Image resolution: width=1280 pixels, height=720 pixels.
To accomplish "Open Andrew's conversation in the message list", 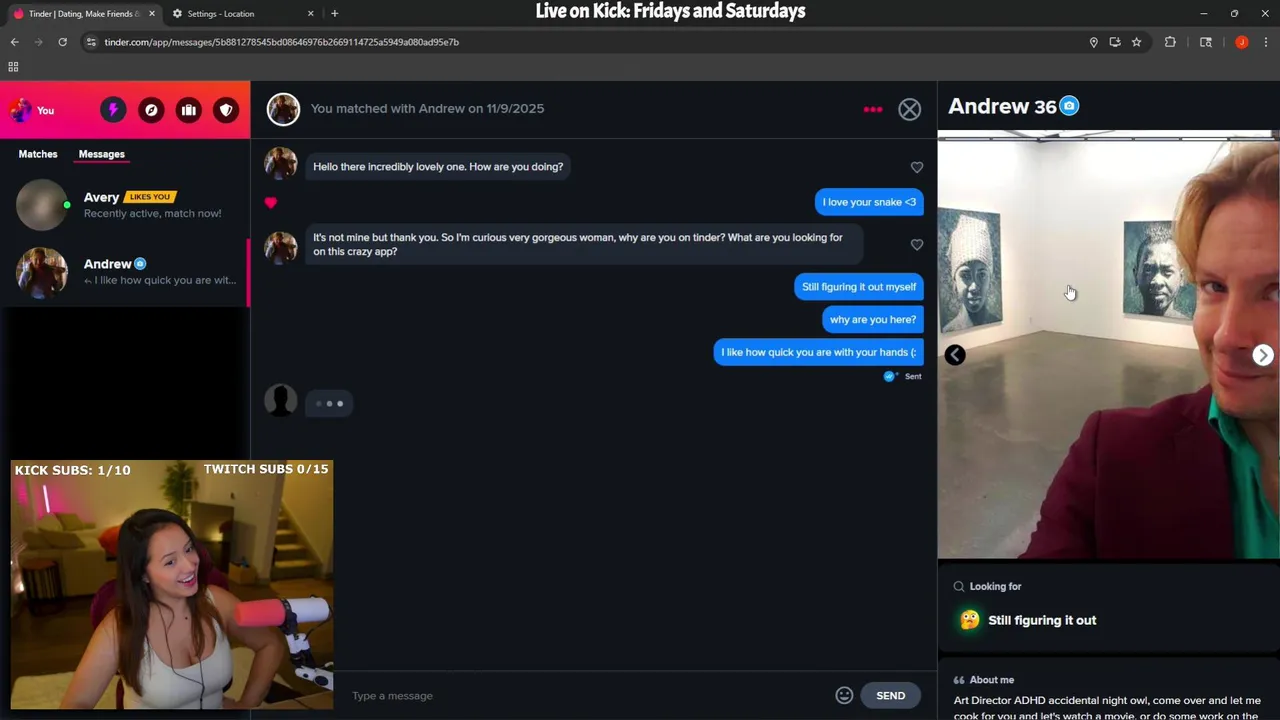I will 125,272.
